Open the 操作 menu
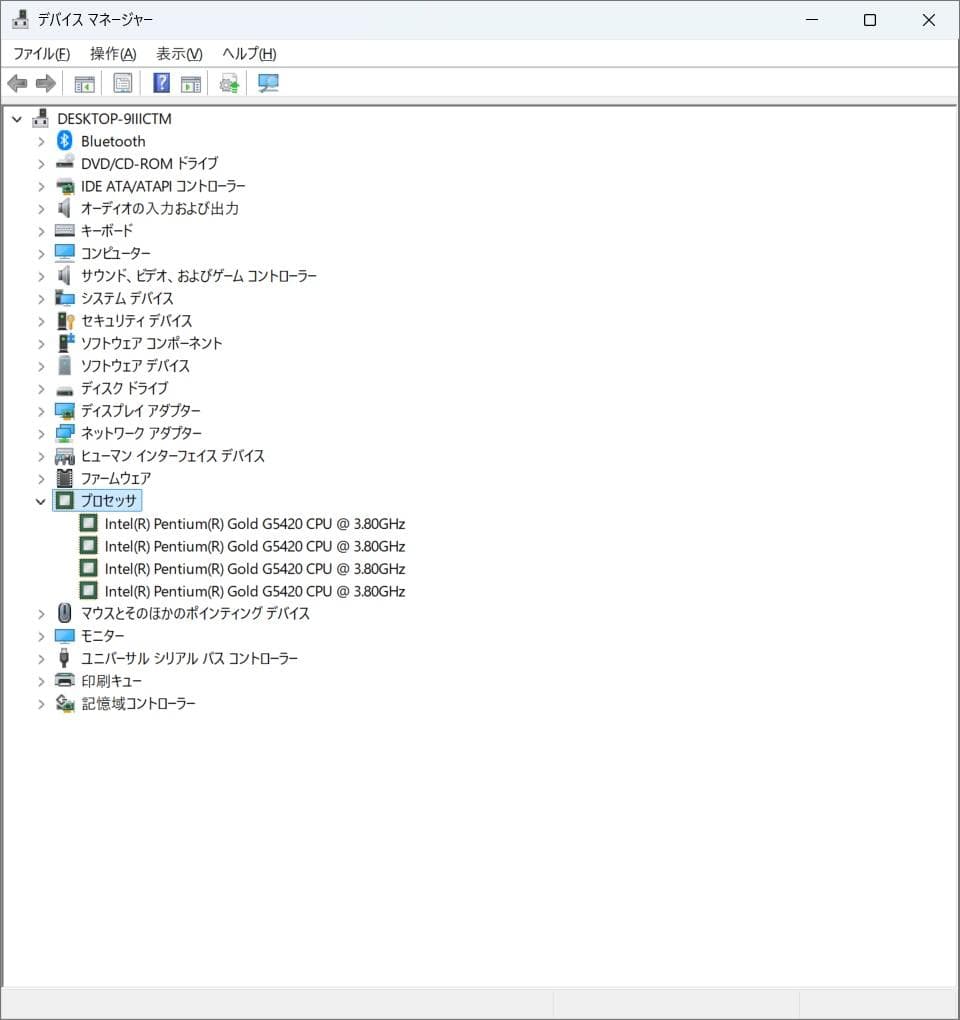Screen dimensions: 960x1020 click(x=111, y=53)
